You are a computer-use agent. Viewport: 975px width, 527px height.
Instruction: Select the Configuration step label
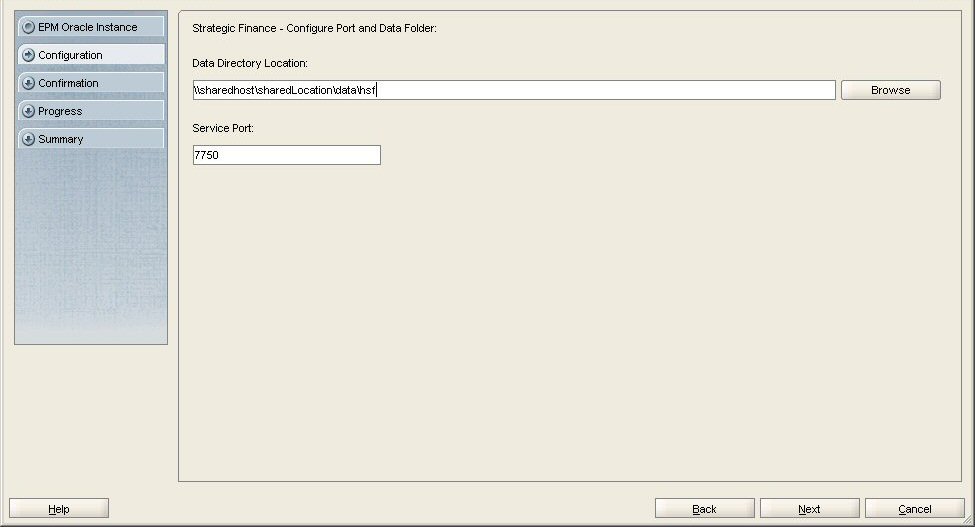(x=70, y=55)
